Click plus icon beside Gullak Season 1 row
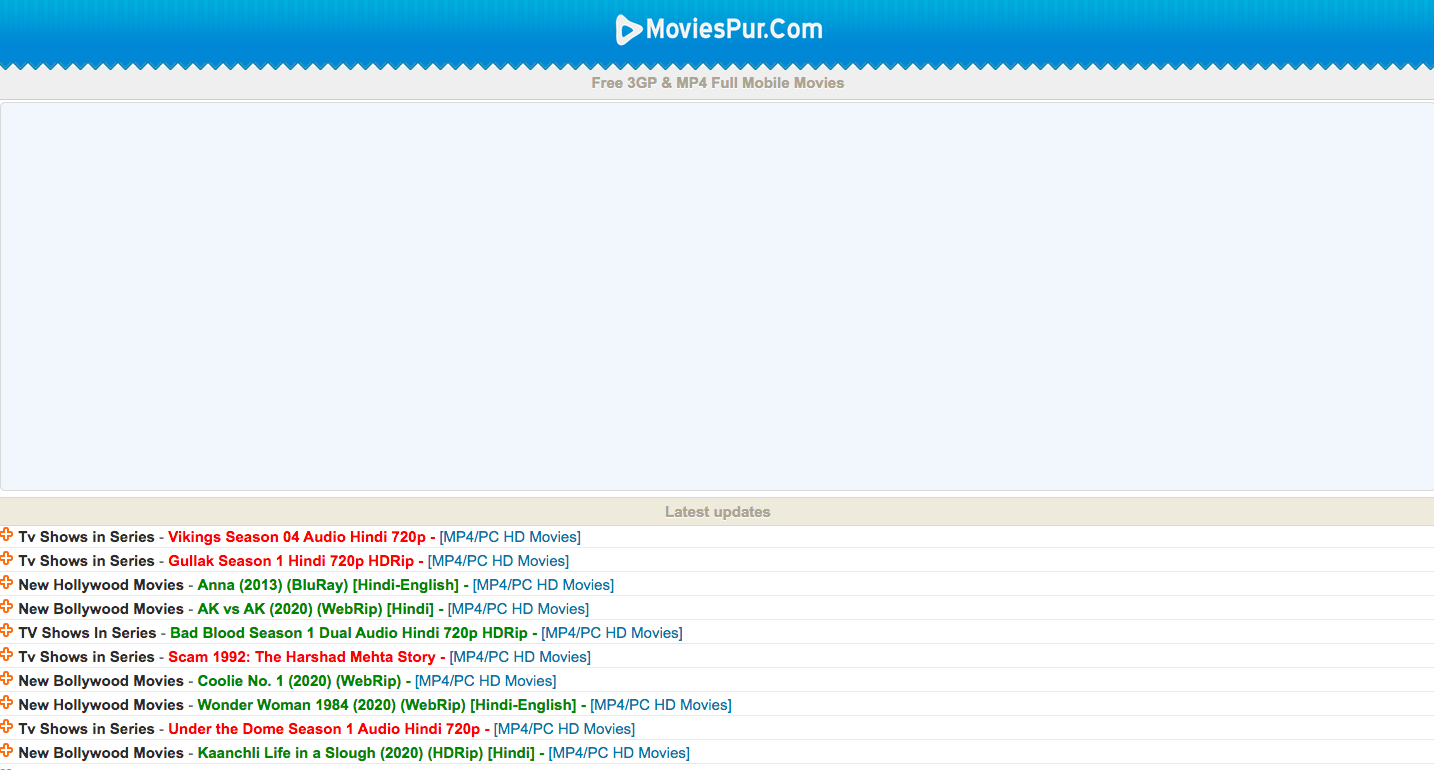The width and height of the screenshot is (1434, 770). [x=7, y=559]
